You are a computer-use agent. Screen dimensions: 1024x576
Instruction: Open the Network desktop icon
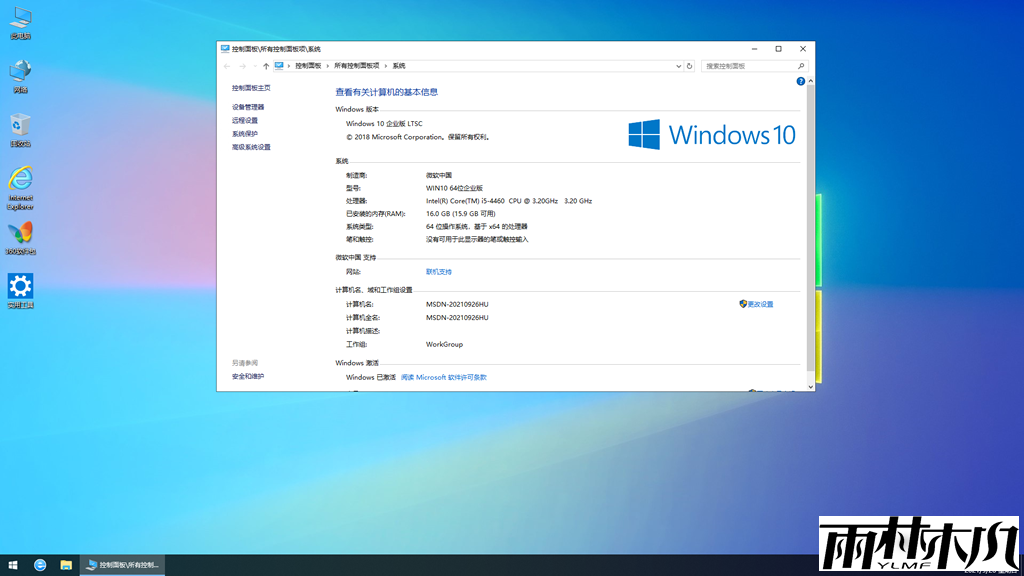pos(20,70)
